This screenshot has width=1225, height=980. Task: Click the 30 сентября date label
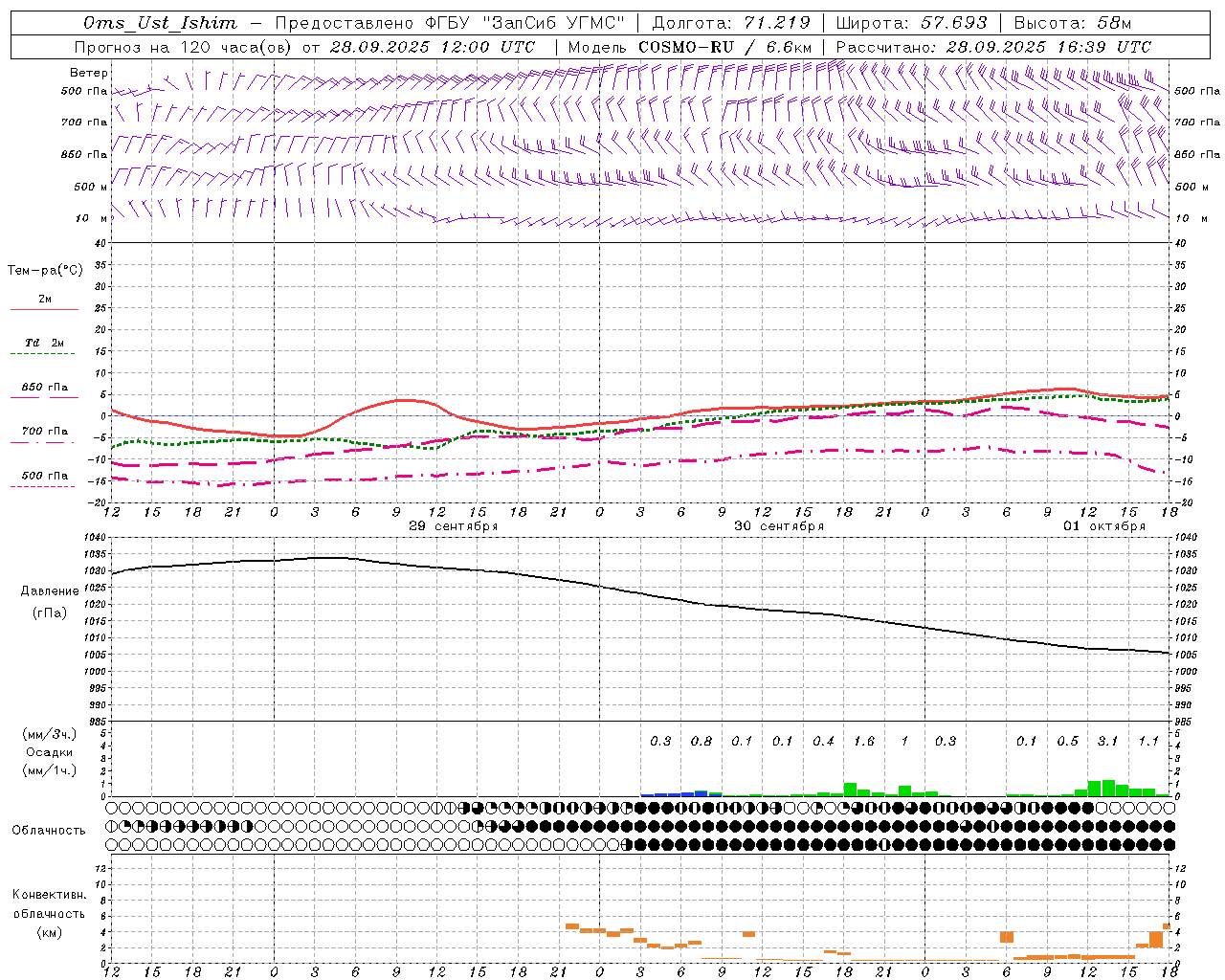[x=779, y=526]
